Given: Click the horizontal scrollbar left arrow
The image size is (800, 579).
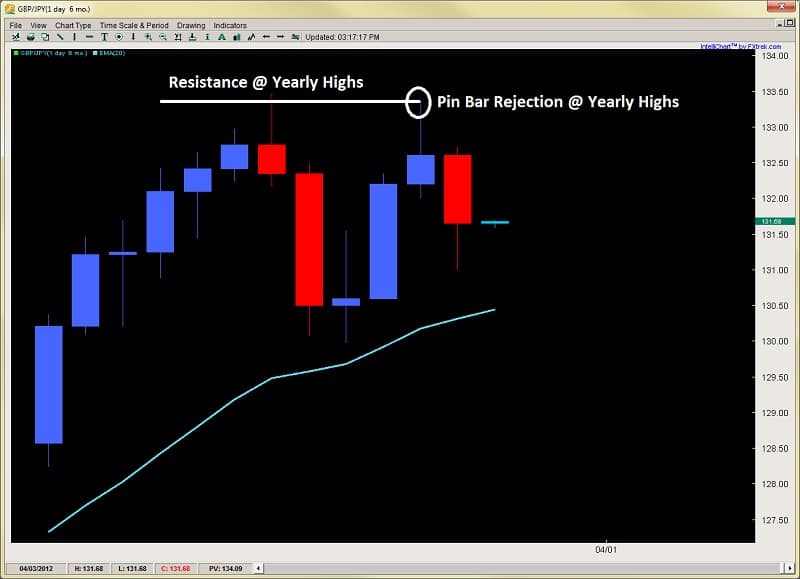Looking at the screenshot, I should [259, 568].
